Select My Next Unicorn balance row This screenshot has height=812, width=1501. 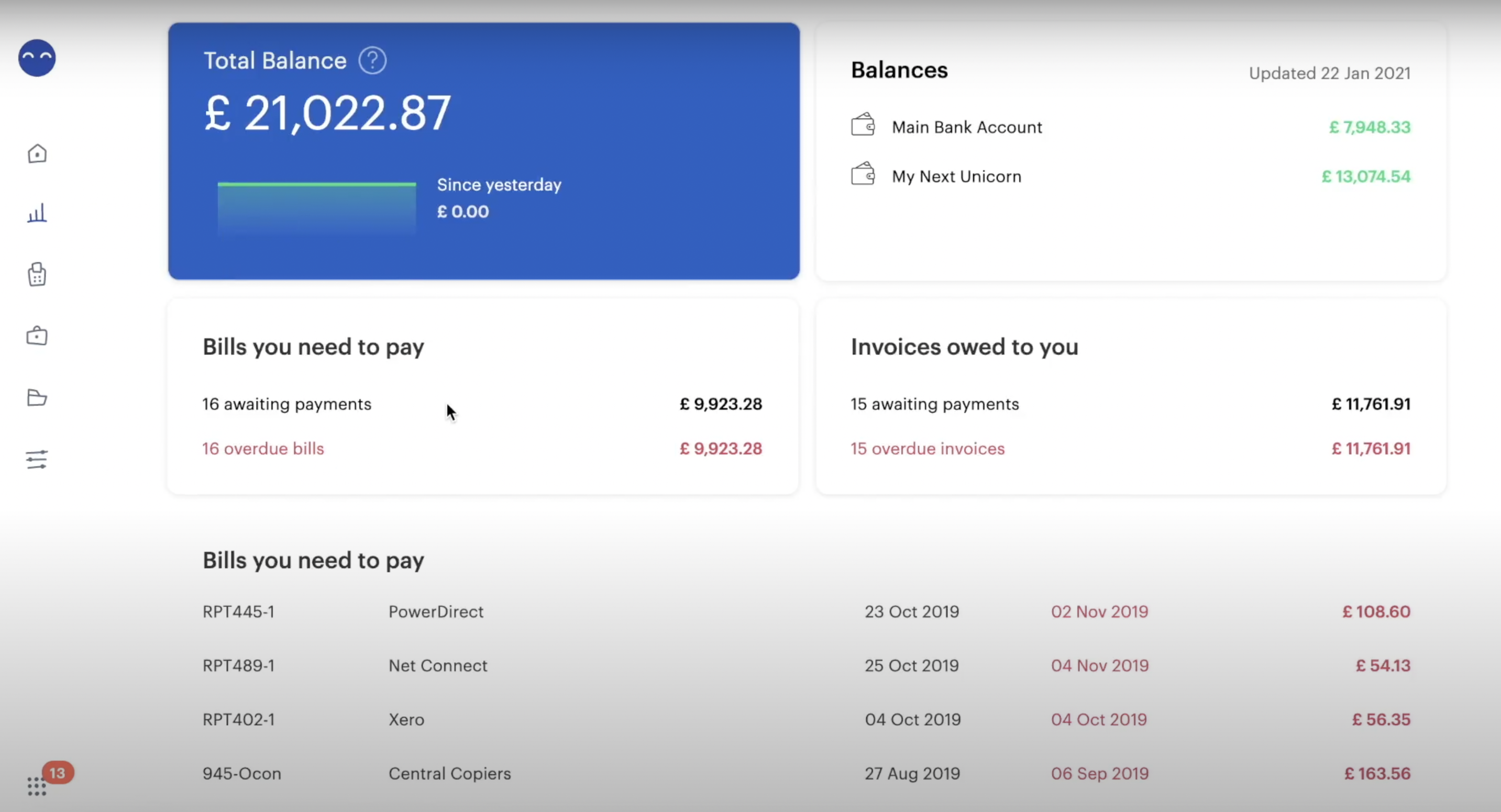pos(956,176)
